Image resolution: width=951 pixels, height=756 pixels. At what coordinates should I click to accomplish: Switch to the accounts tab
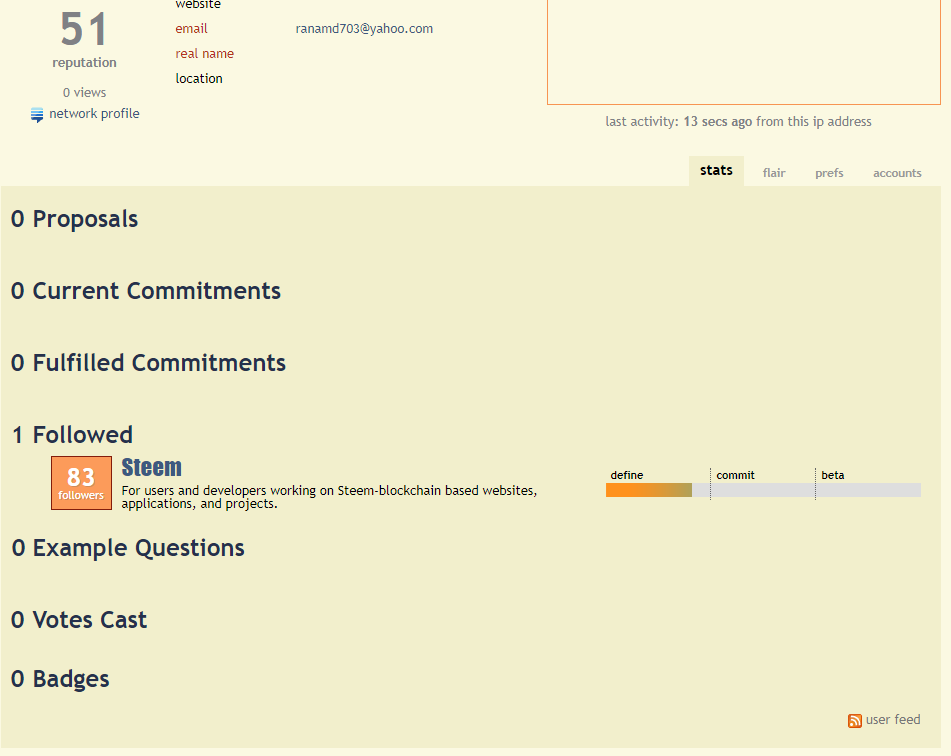coord(897,173)
